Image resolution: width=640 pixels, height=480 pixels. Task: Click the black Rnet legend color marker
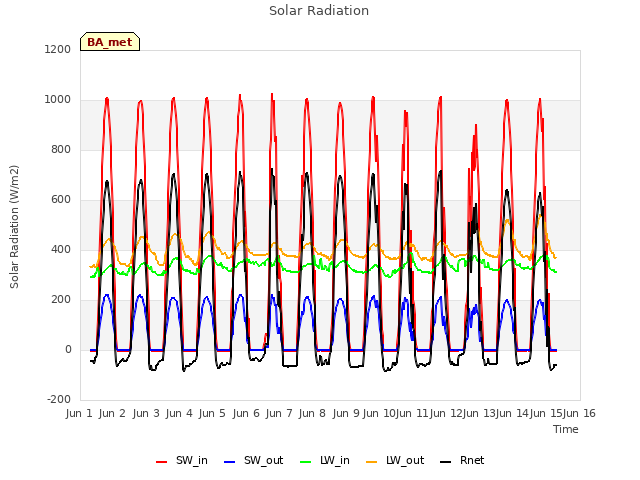pos(446,462)
